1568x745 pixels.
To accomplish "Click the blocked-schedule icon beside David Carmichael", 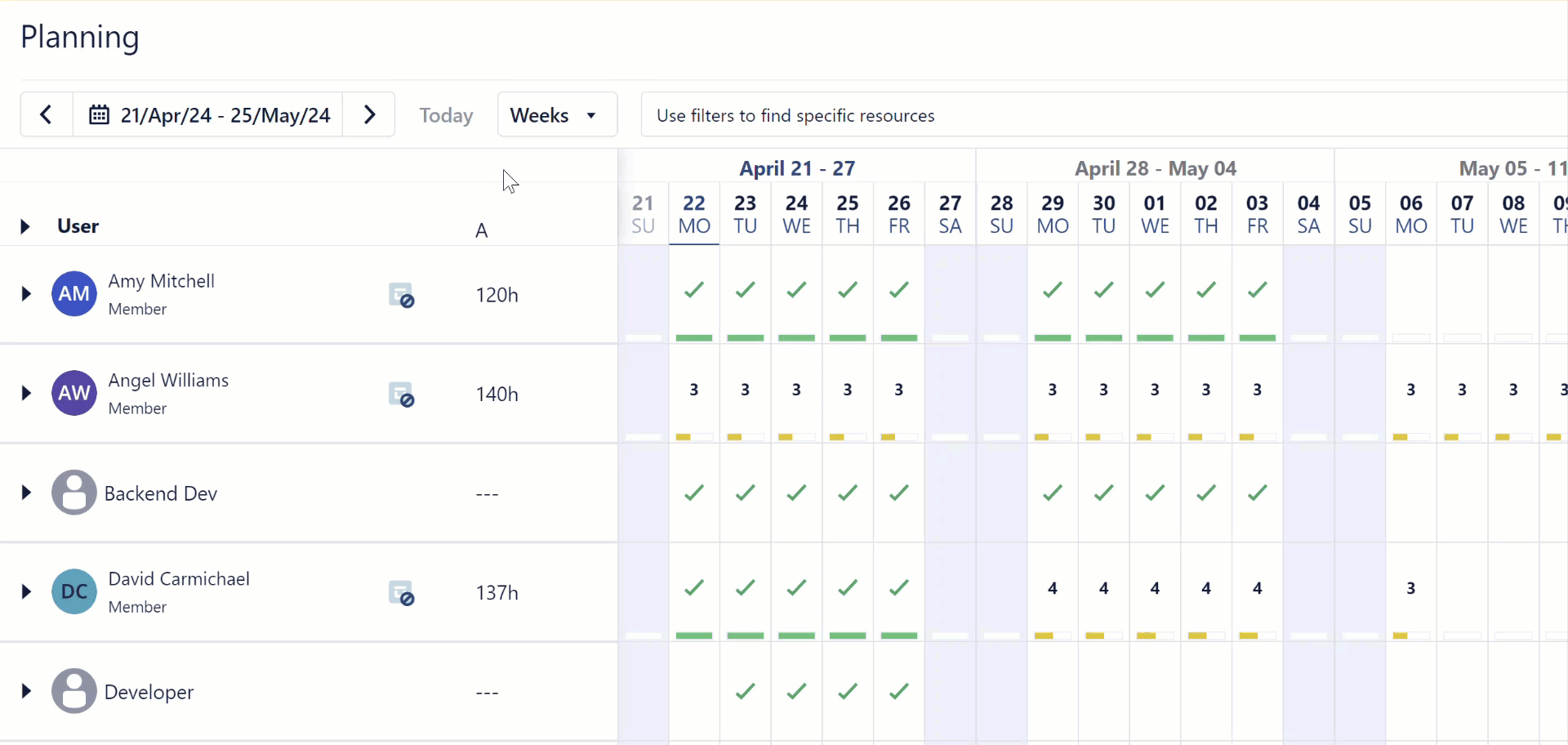I will pos(402,592).
